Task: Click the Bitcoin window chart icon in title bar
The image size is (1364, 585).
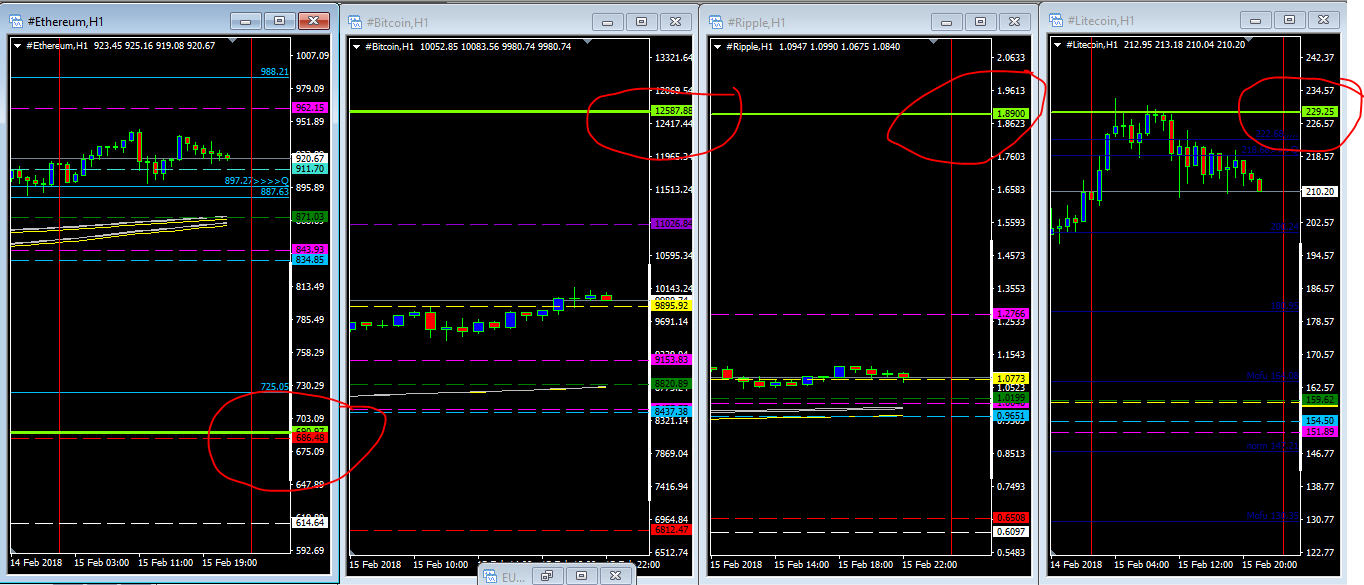Action: point(354,21)
